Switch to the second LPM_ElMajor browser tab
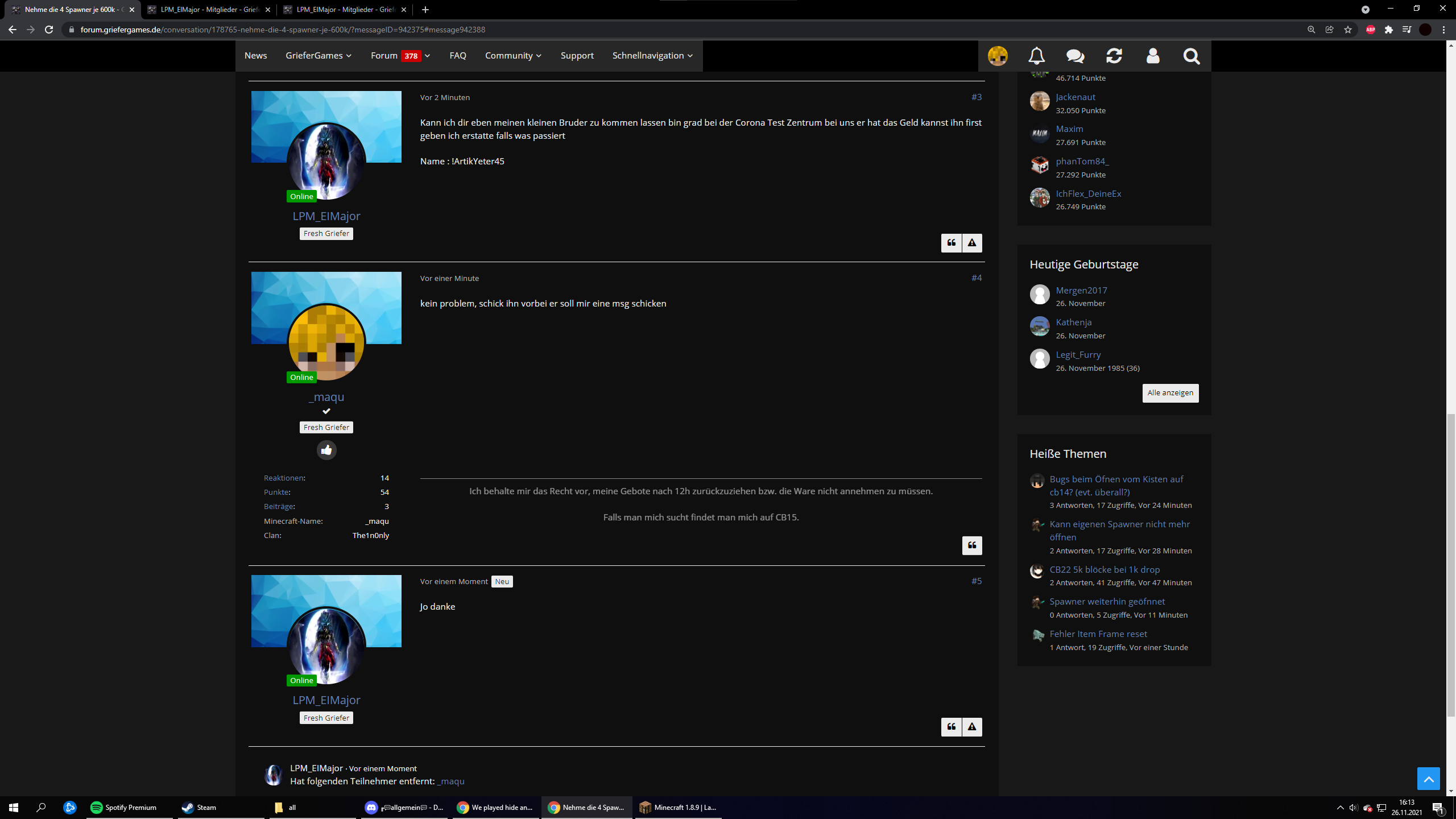The height and width of the screenshot is (819, 1456). pyautogui.click(x=345, y=10)
